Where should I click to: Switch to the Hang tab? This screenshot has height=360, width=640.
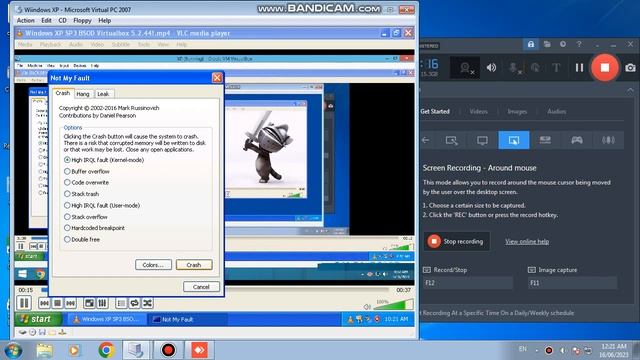point(83,94)
